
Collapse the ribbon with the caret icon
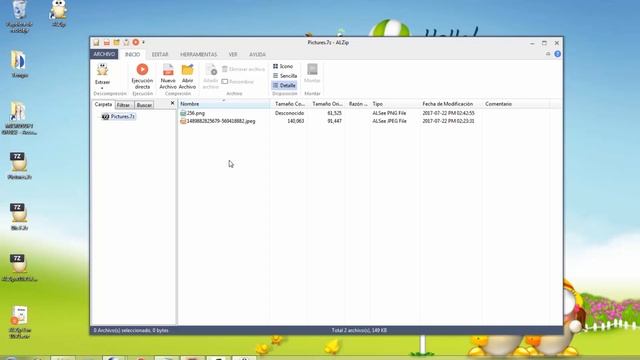click(x=548, y=54)
